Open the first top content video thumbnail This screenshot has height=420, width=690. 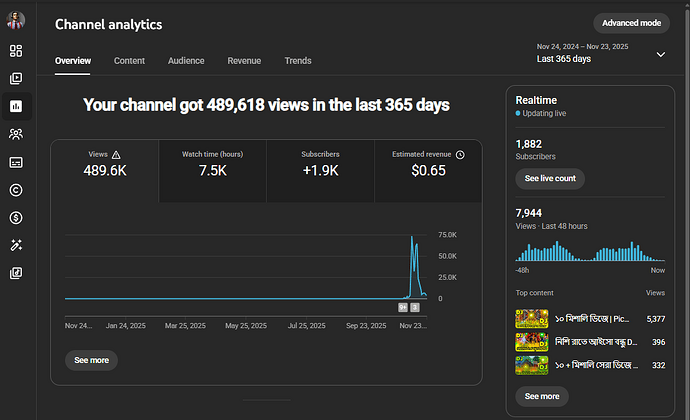(531, 319)
